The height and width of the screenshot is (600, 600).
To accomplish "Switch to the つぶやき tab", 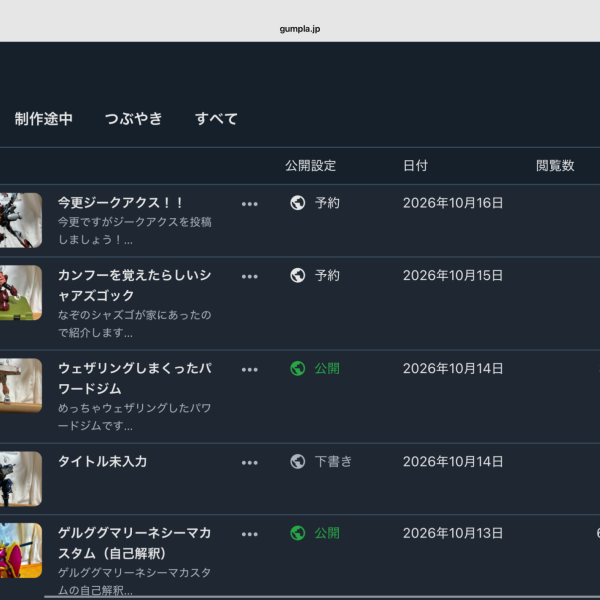I will 134,119.
